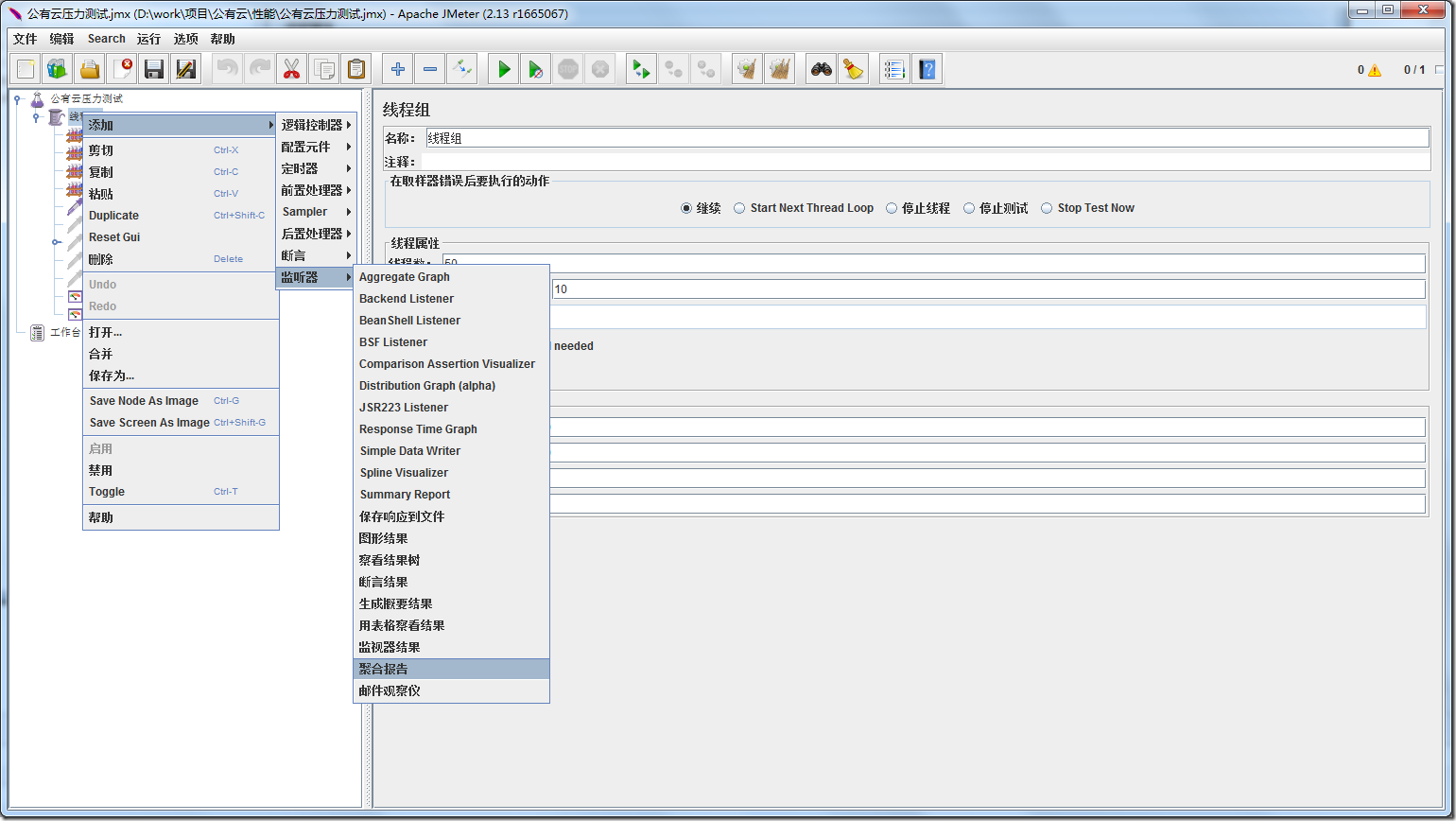Expand the 逻辑控制器 submenu
This screenshot has height=821, width=1456.
(316, 125)
